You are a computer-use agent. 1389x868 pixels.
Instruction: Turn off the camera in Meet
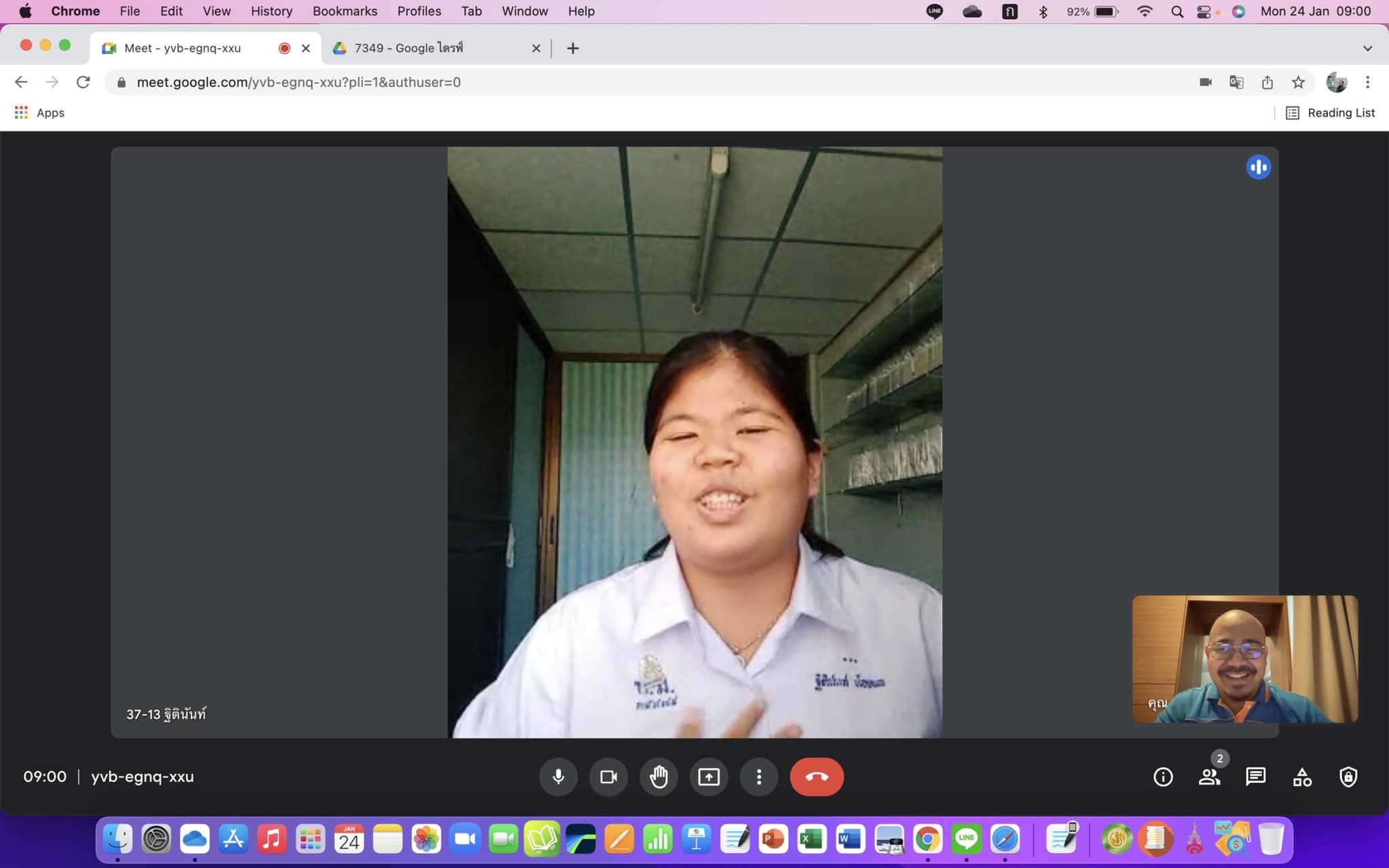point(608,776)
